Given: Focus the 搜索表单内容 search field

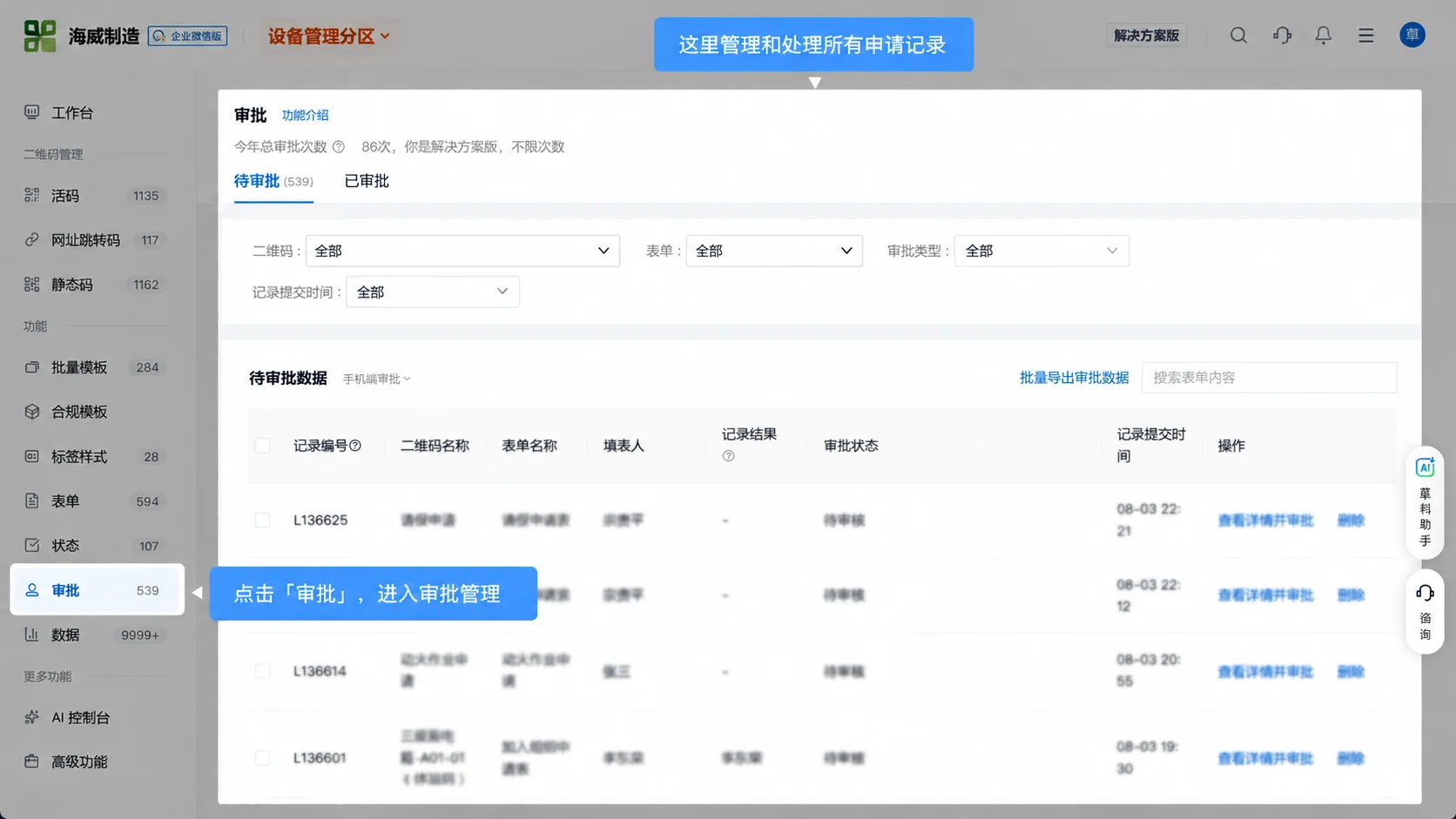Looking at the screenshot, I should tap(1269, 378).
